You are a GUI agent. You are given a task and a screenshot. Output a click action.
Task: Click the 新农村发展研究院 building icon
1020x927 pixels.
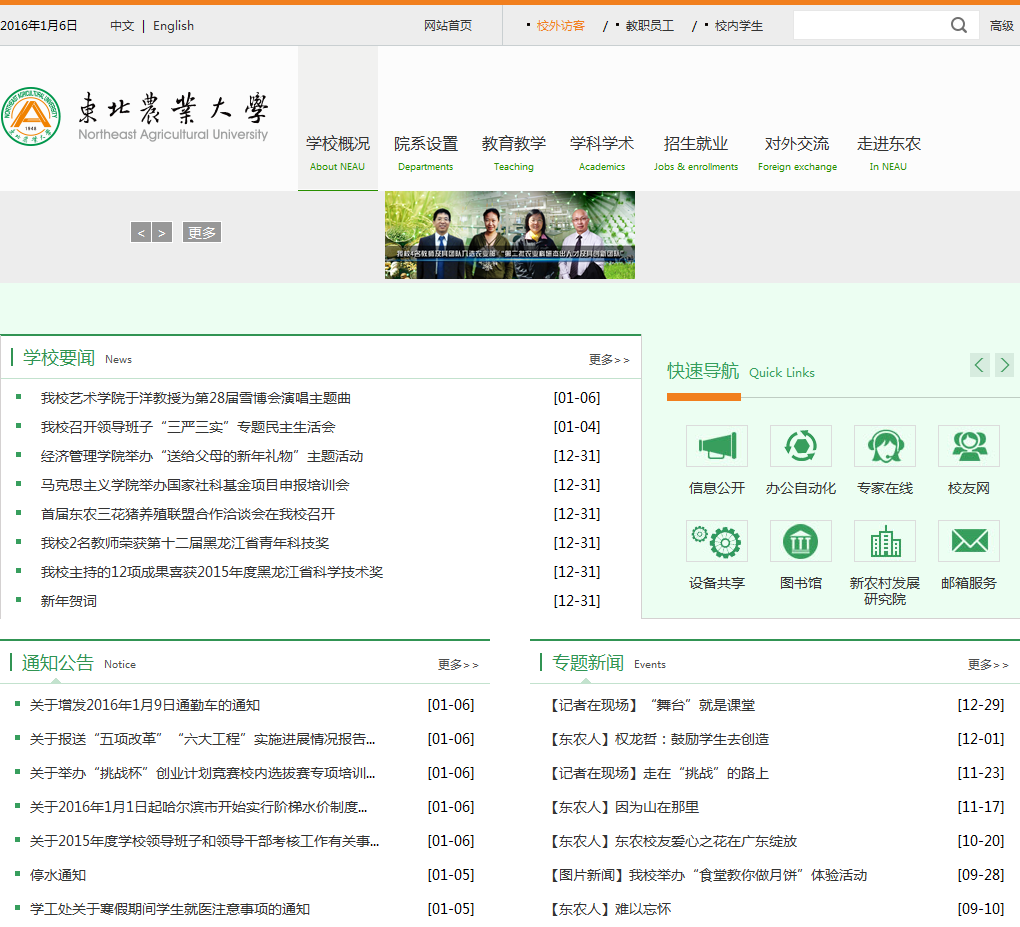pyautogui.click(x=884, y=541)
